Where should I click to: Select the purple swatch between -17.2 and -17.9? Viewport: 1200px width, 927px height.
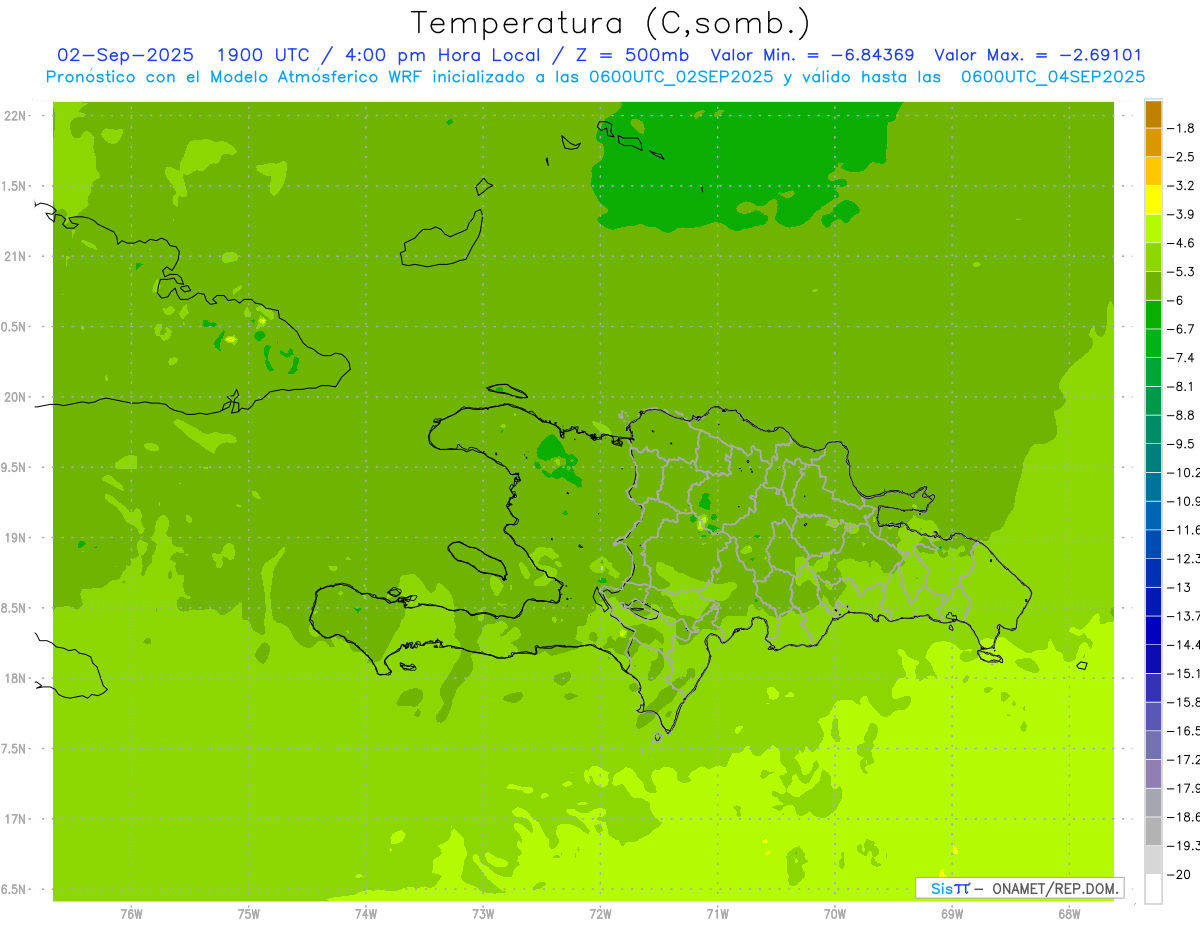click(1153, 773)
